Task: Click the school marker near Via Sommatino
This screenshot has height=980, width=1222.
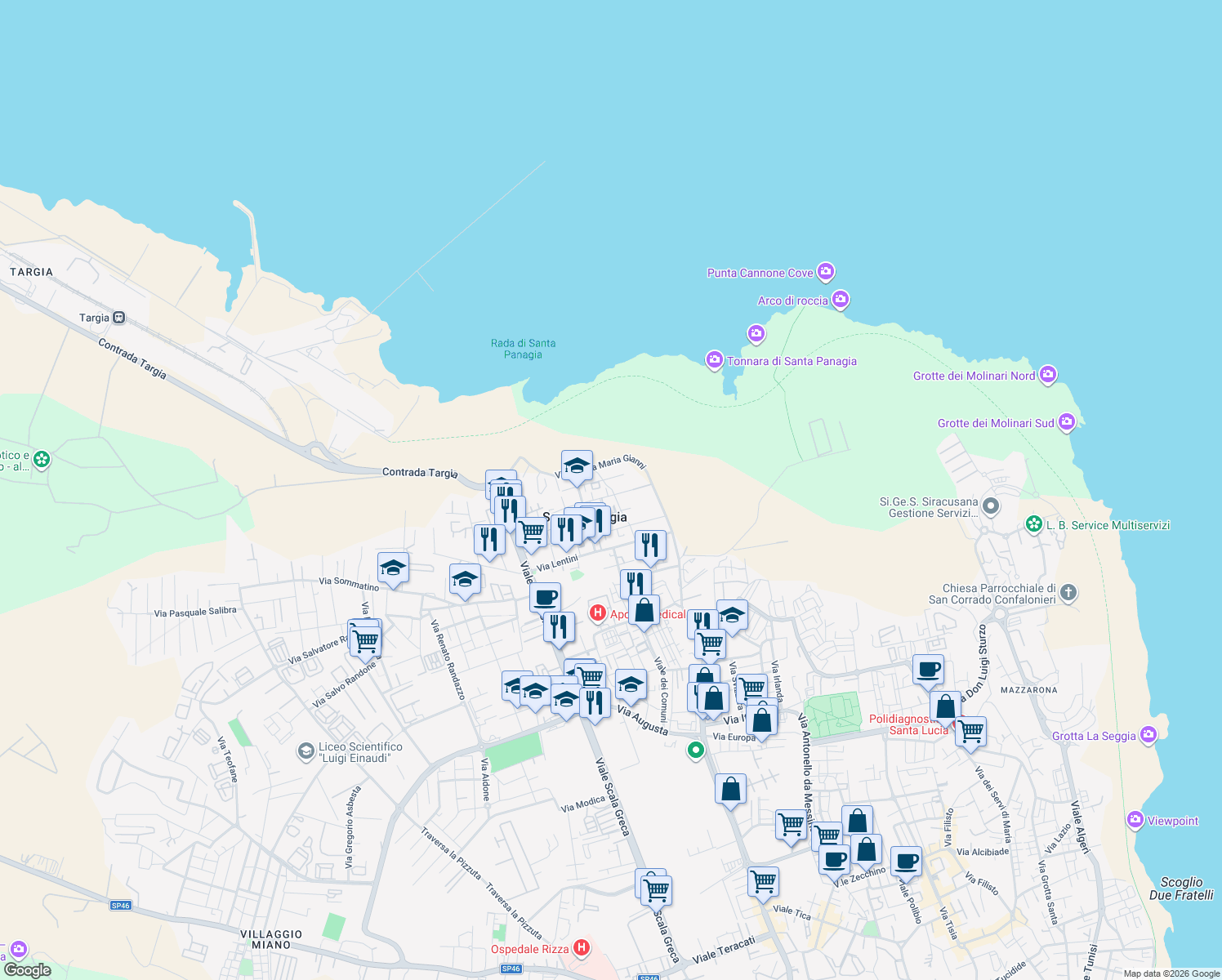Action: tap(394, 568)
